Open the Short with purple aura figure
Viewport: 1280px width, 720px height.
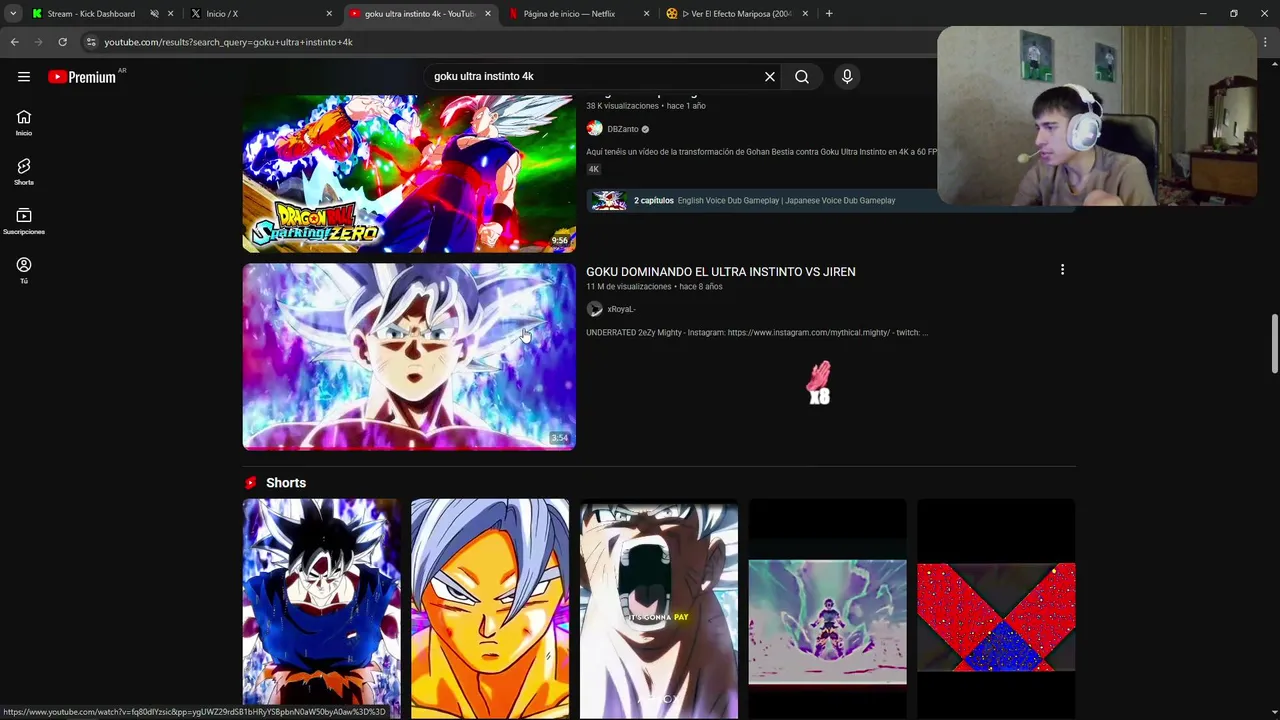pos(828,609)
